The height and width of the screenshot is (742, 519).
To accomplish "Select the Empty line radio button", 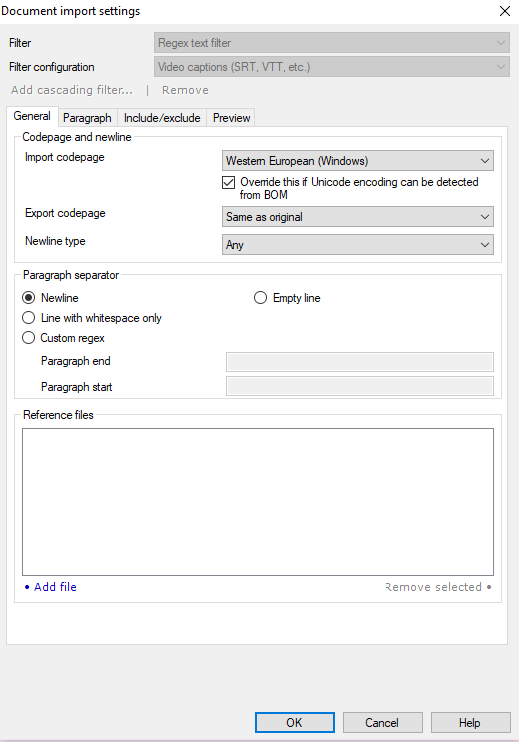I will (x=260, y=298).
